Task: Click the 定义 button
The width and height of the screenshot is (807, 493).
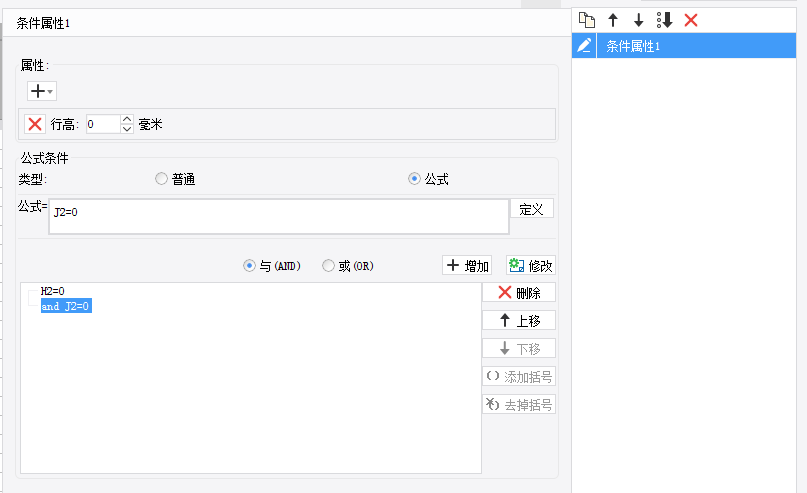Action: click(x=532, y=209)
